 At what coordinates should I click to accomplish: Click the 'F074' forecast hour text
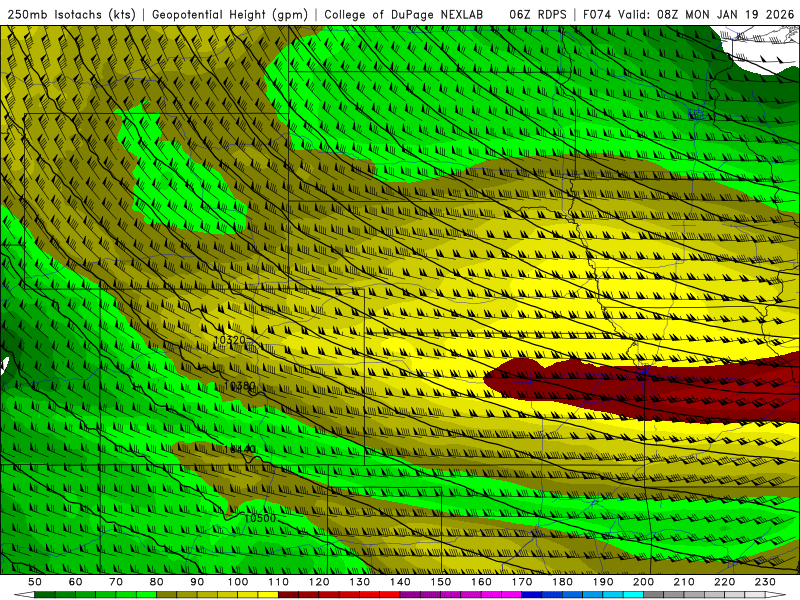[597, 15]
